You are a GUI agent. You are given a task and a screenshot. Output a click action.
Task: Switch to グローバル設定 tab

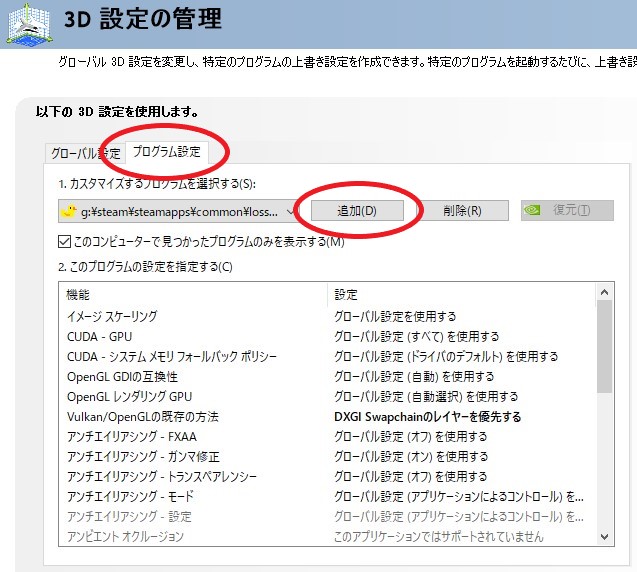(x=86, y=153)
